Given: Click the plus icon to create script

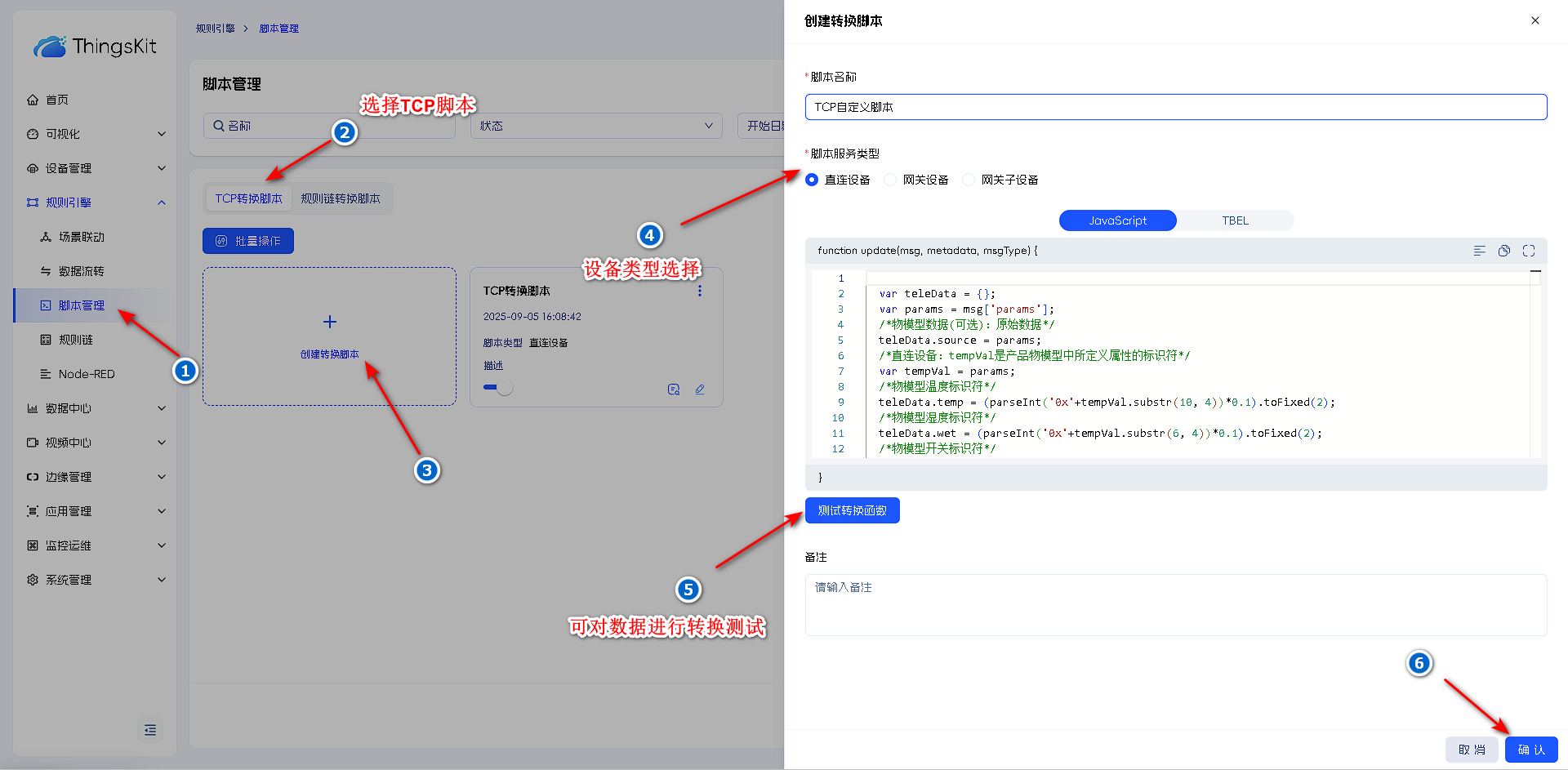Looking at the screenshot, I should click(x=330, y=322).
